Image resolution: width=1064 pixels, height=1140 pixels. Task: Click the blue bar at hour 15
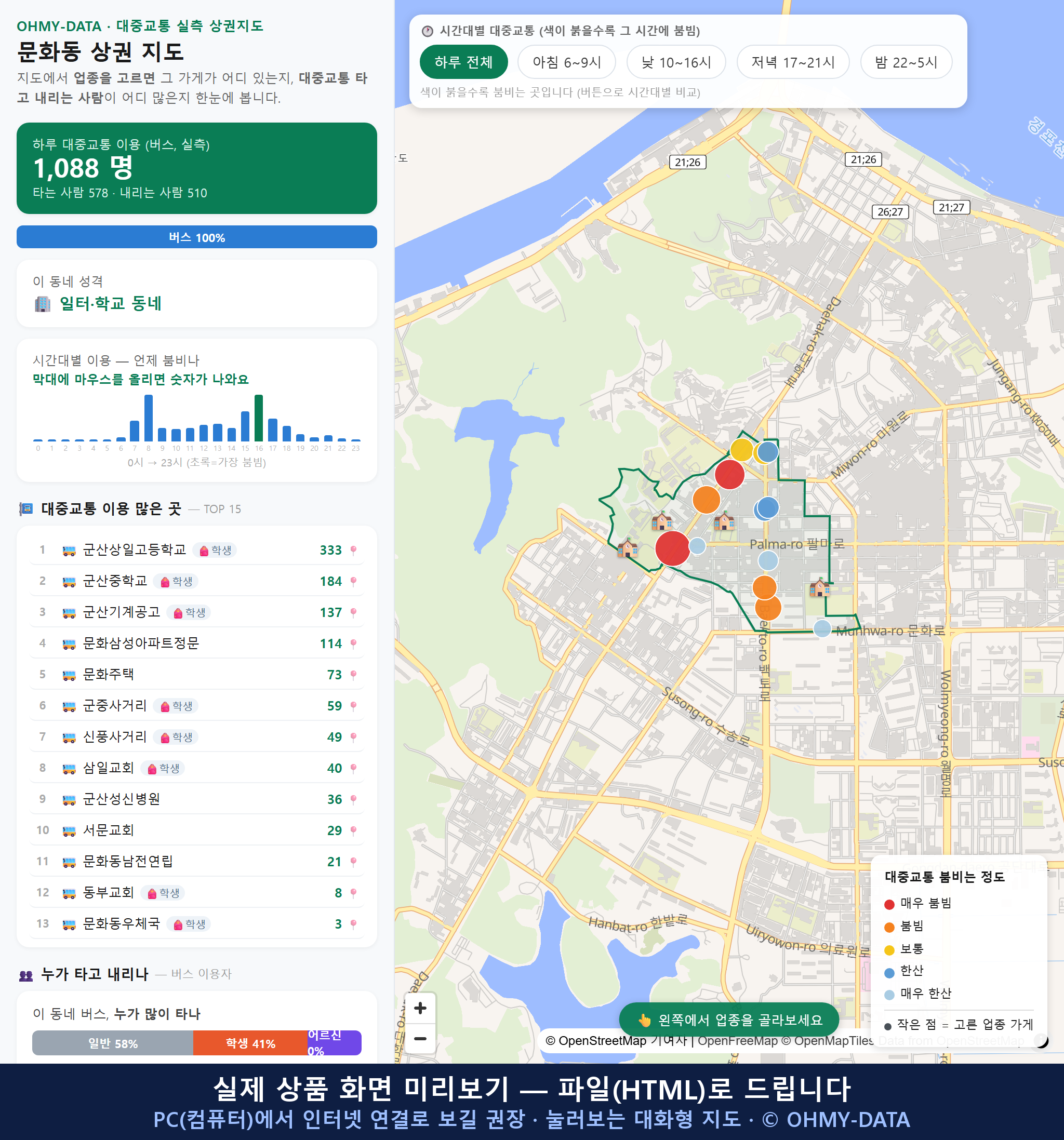coord(245,426)
